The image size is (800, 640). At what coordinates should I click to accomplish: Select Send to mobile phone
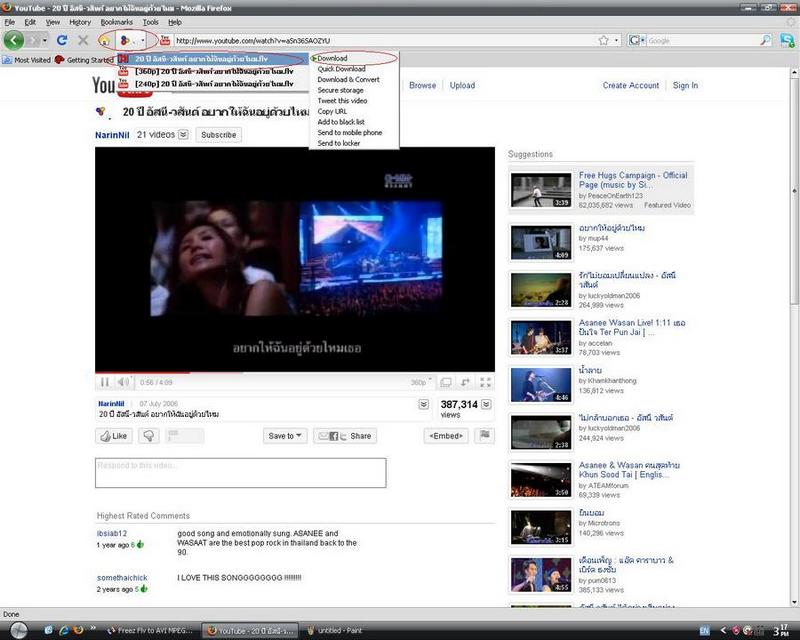pos(349,133)
